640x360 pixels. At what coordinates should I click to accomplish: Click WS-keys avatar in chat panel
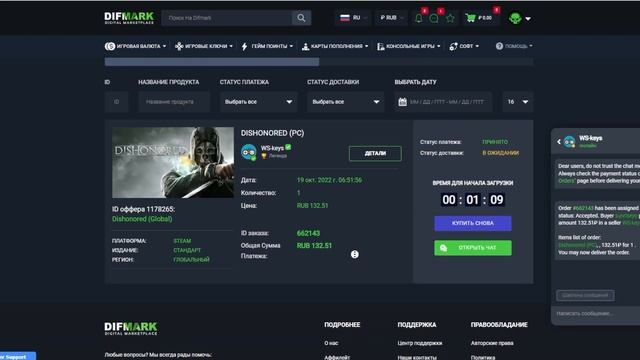pos(569,142)
